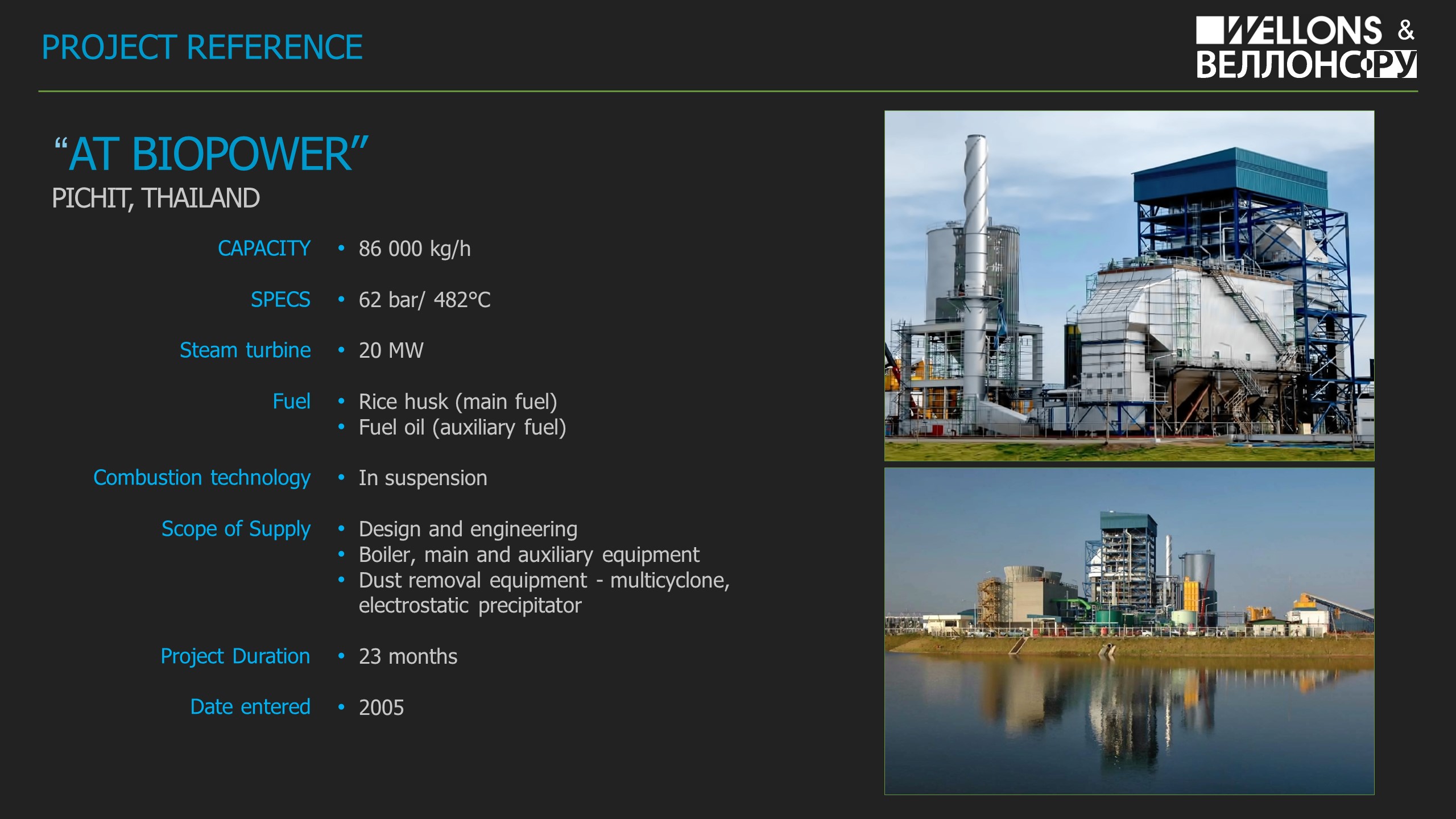Select the Fuel oil (auxiliary fuel) bullet

pos(462,427)
